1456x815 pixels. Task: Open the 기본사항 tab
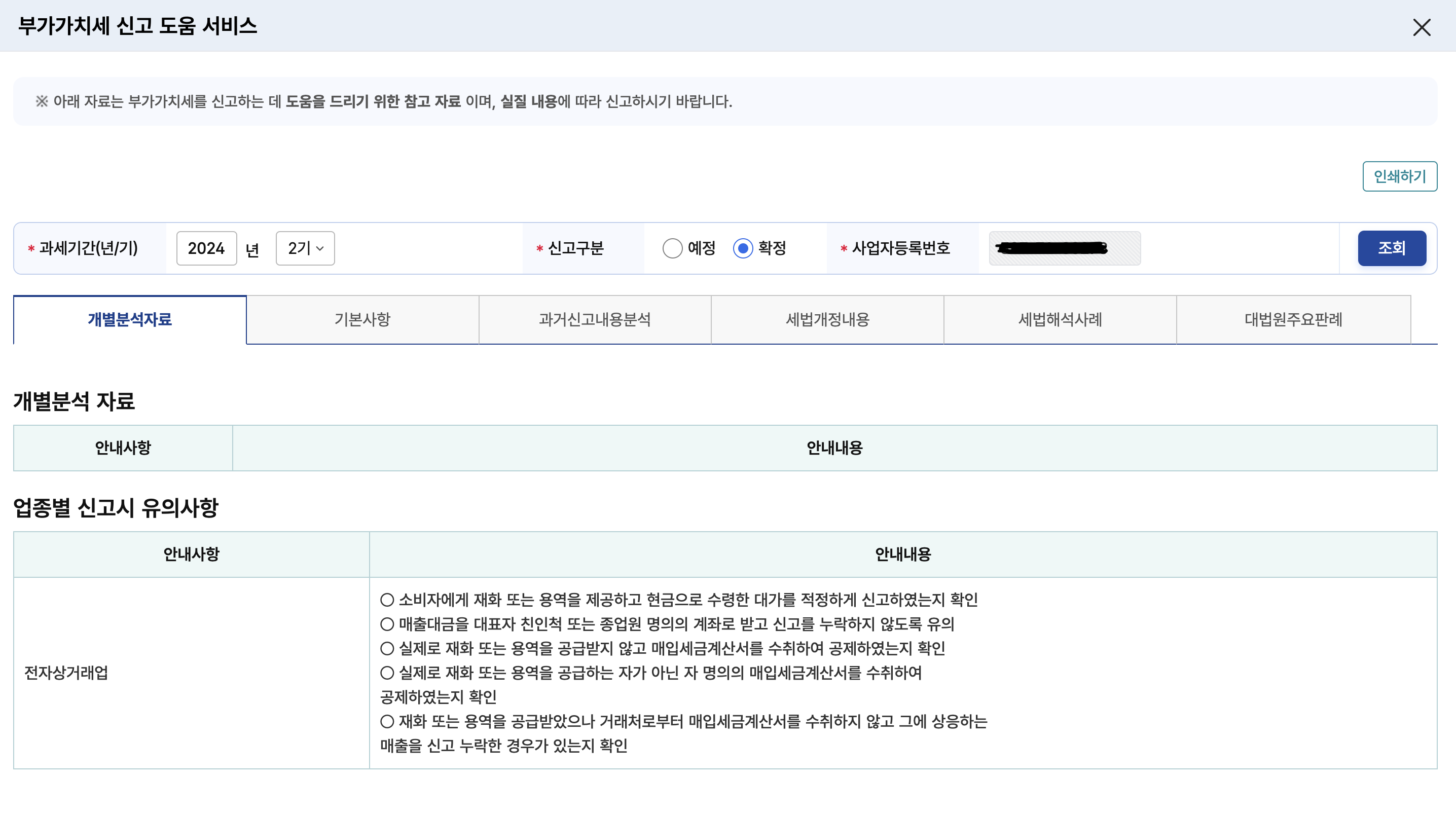pos(362,320)
